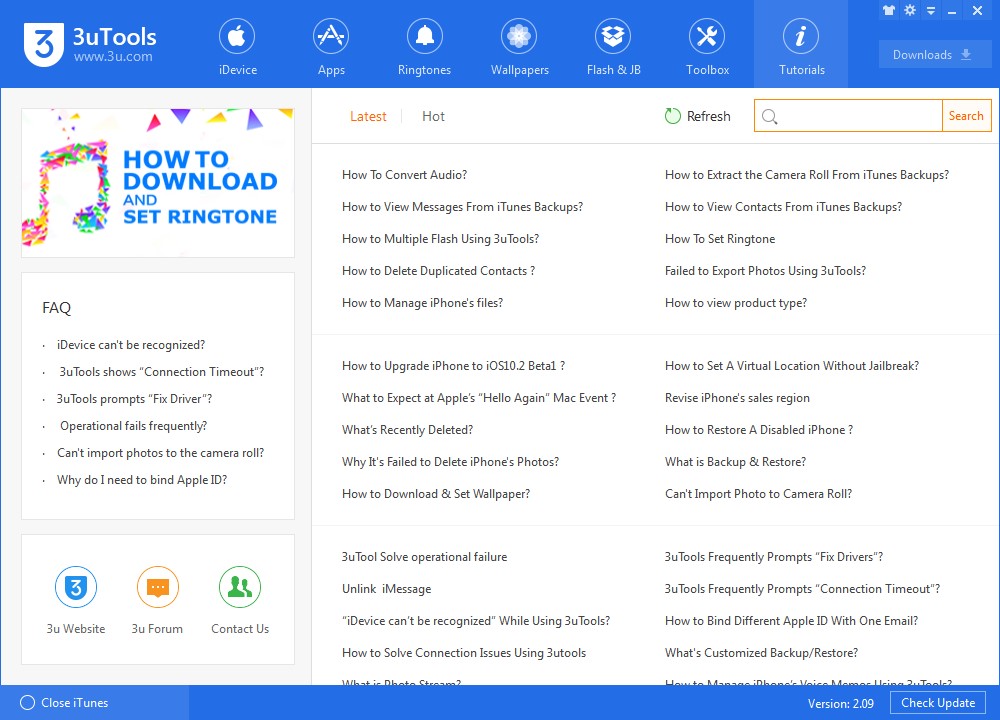Toggle the Close iTunes radio option
Screen dimensions: 1000x720
pos(27,703)
